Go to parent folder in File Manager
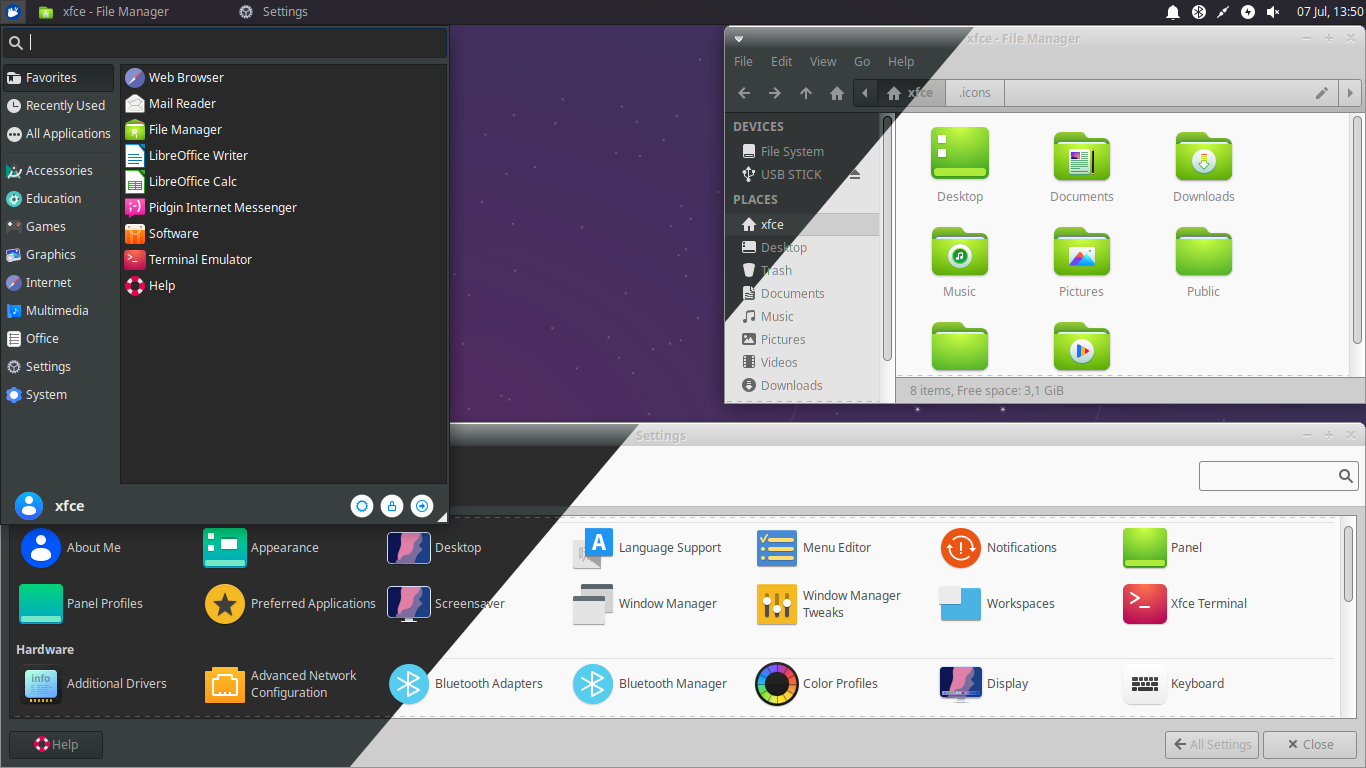 coord(806,93)
